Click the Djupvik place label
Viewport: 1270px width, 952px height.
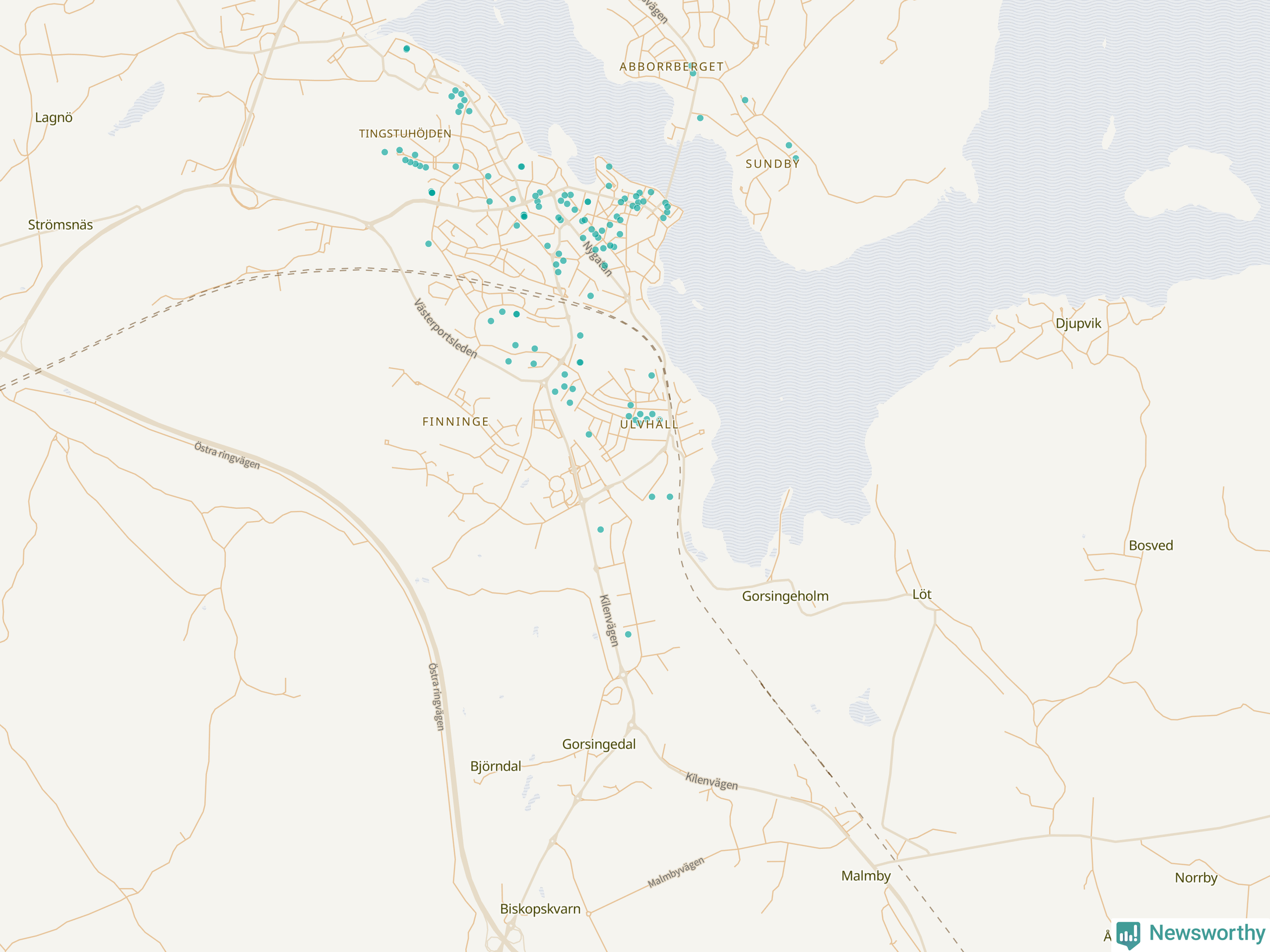click(x=1078, y=323)
